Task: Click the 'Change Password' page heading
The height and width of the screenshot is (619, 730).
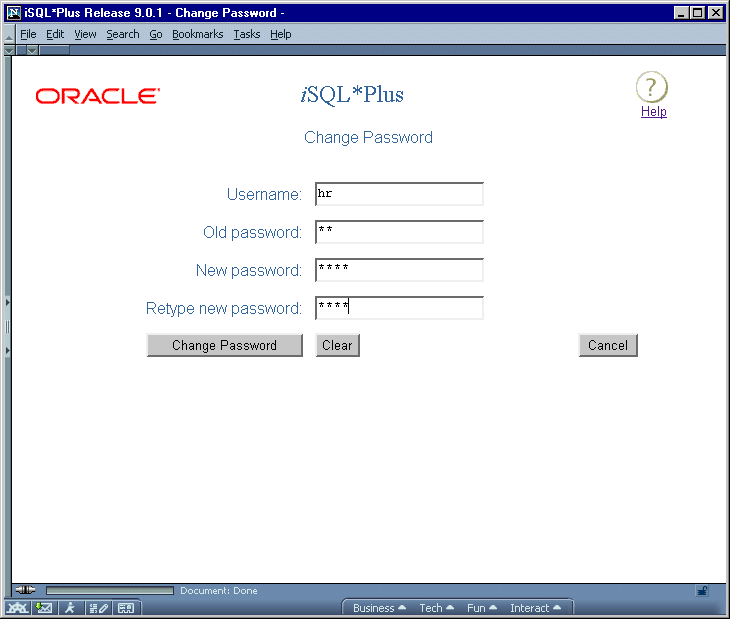Action: coord(368,138)
